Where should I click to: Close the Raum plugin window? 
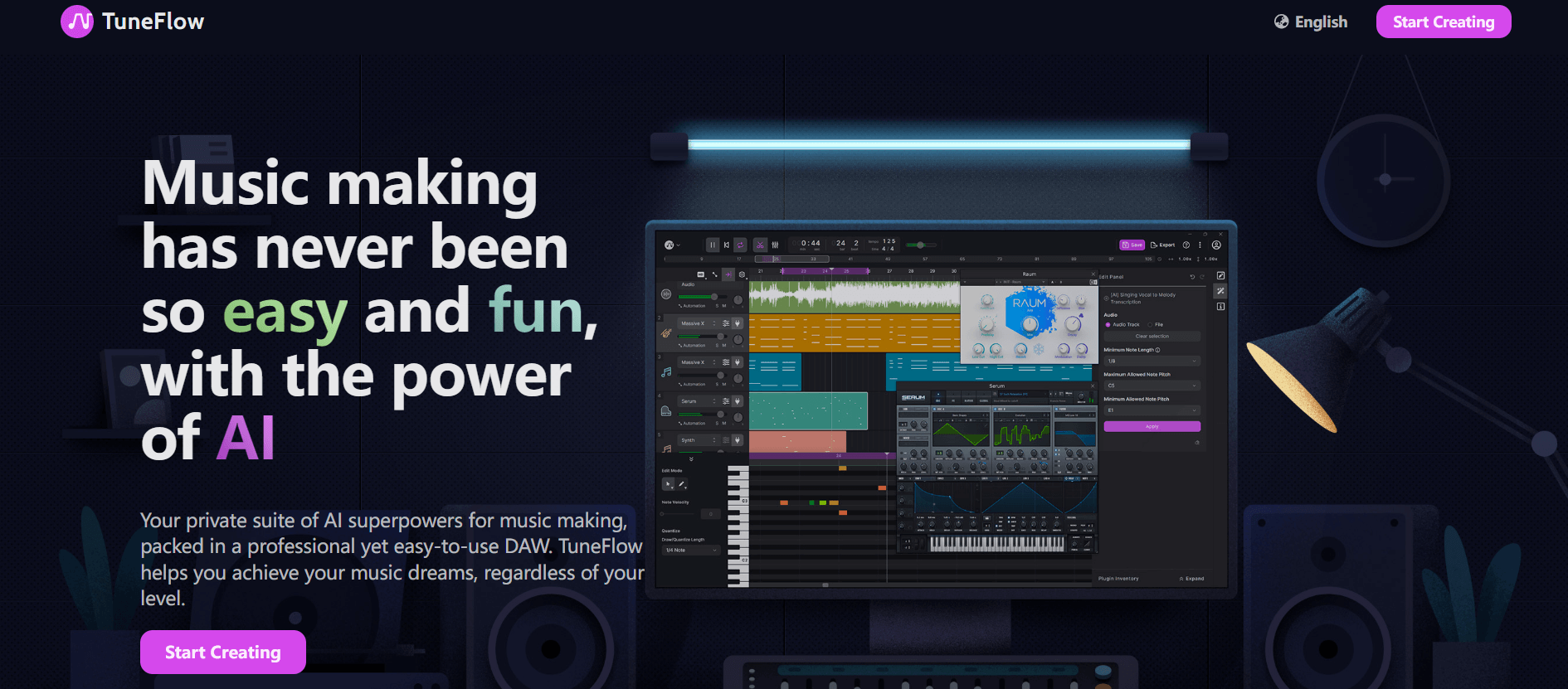click(x=1093, y=274)
